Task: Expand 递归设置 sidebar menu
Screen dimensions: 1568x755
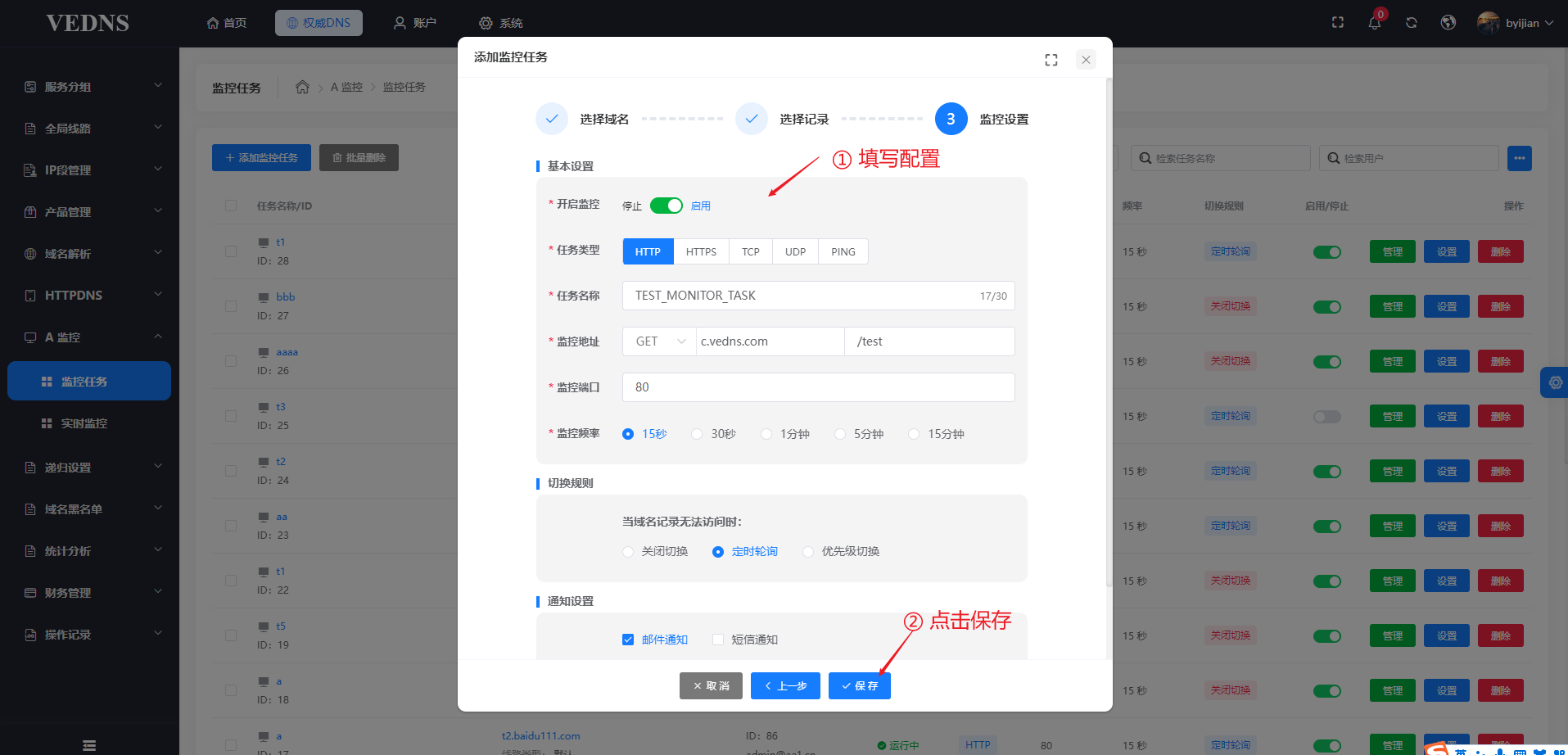Action: click(158, 466)
